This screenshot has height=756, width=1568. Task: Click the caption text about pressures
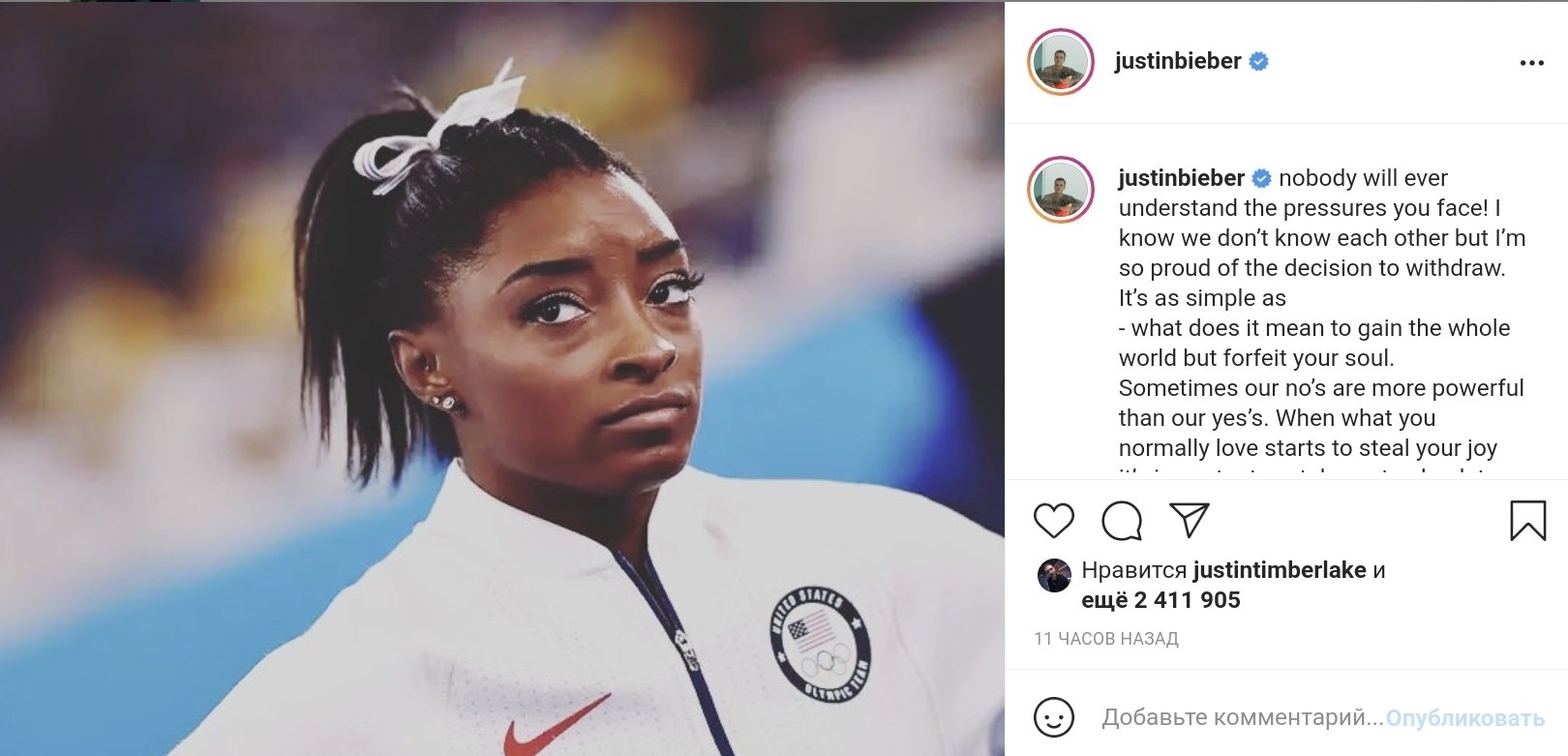tap(1322, 313)
